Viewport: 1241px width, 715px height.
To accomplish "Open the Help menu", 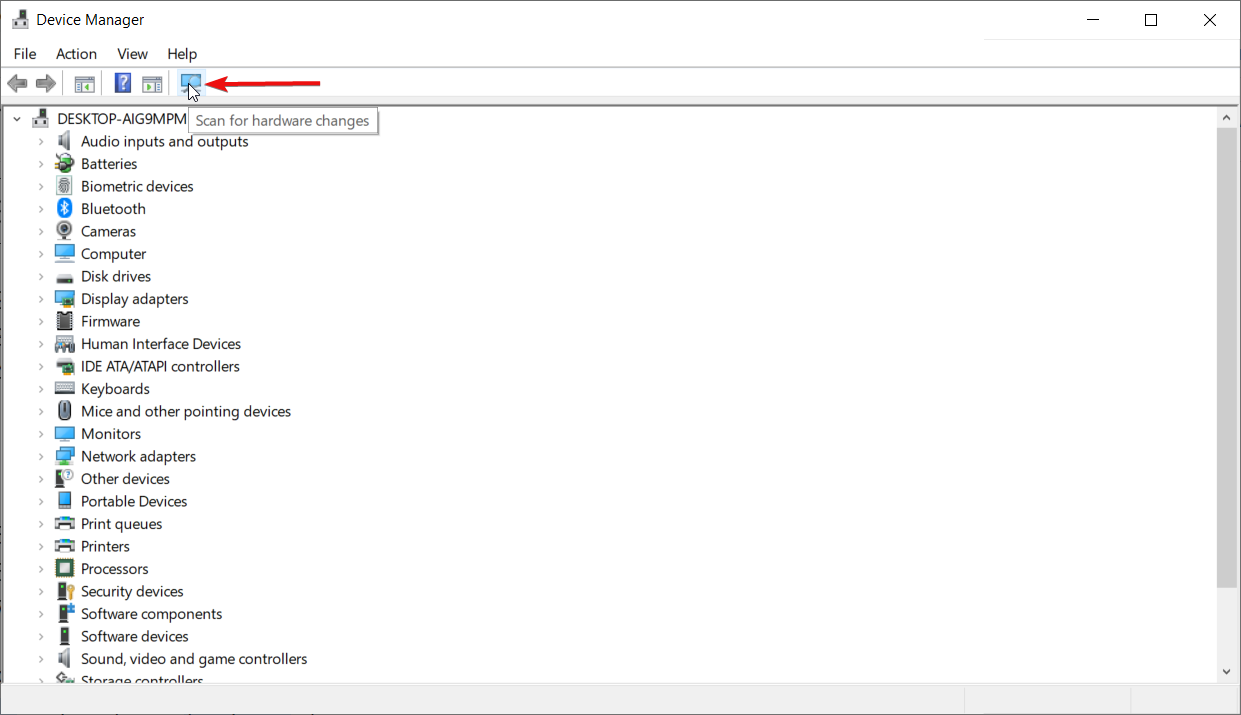I will coord(182,54).
